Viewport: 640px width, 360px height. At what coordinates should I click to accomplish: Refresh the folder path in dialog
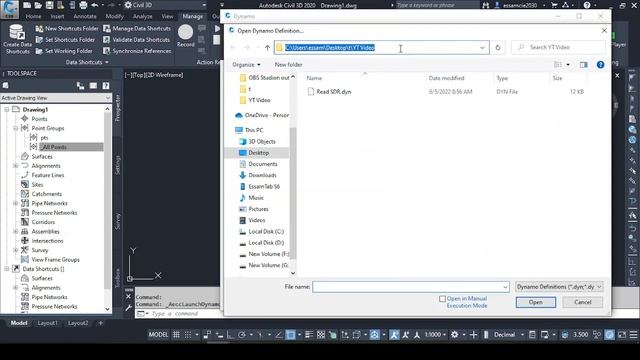pyautogui.click(x=498, y=48)
